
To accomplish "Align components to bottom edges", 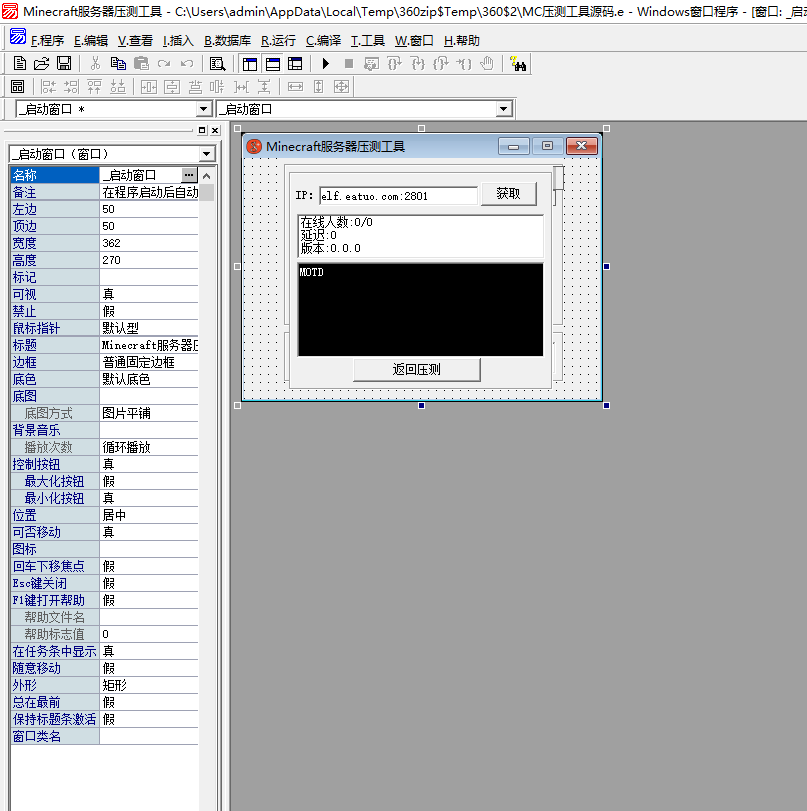I will [117, 86].
